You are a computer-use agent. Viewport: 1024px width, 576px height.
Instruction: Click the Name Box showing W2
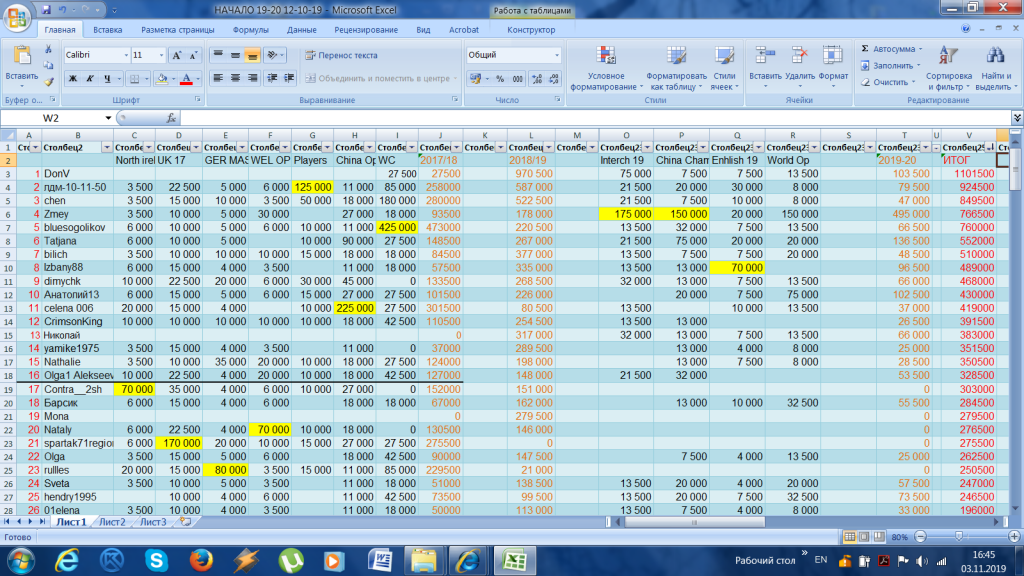pyautogui.click(x=52, y=118)
